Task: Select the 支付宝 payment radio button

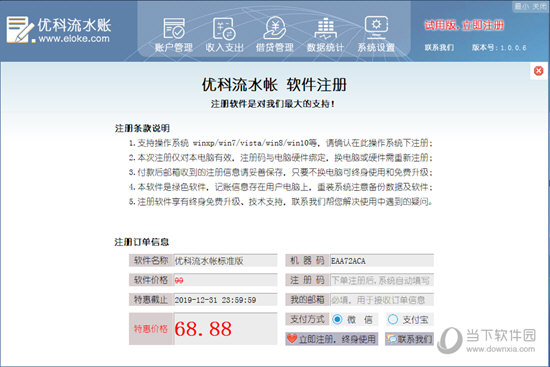Action: pos(393,319)
